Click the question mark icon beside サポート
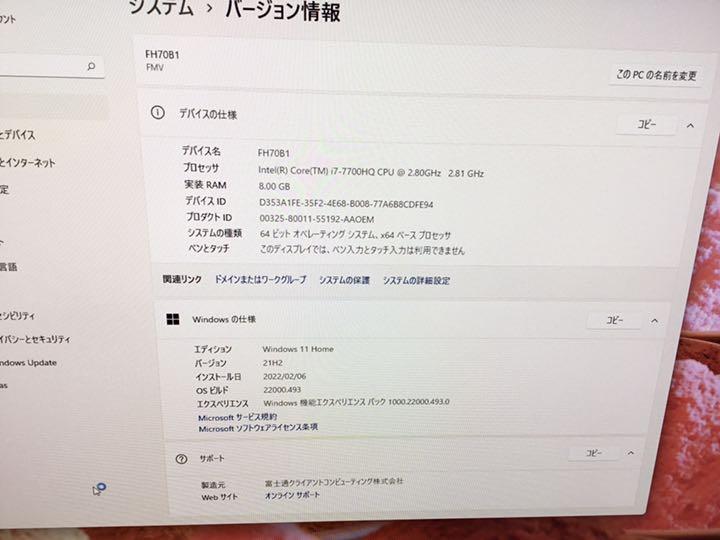The image size is (720, 540). pyautogui.click(x=181, y=459)
